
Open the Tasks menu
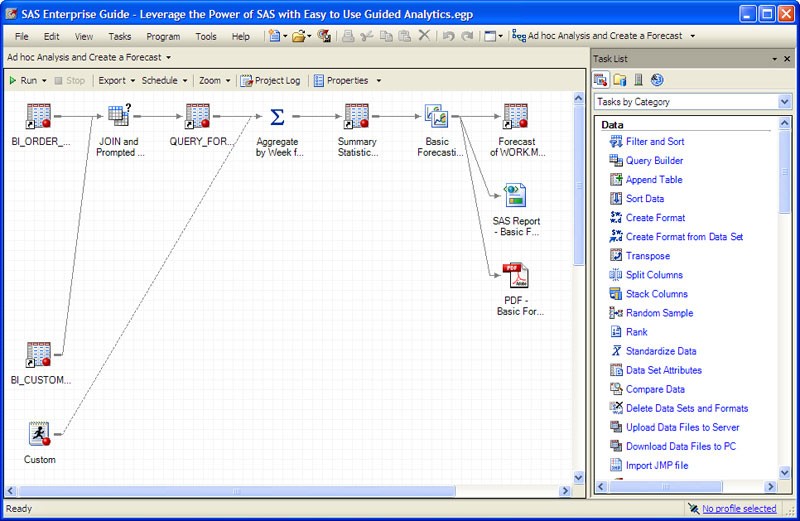[x=119, y=36]
